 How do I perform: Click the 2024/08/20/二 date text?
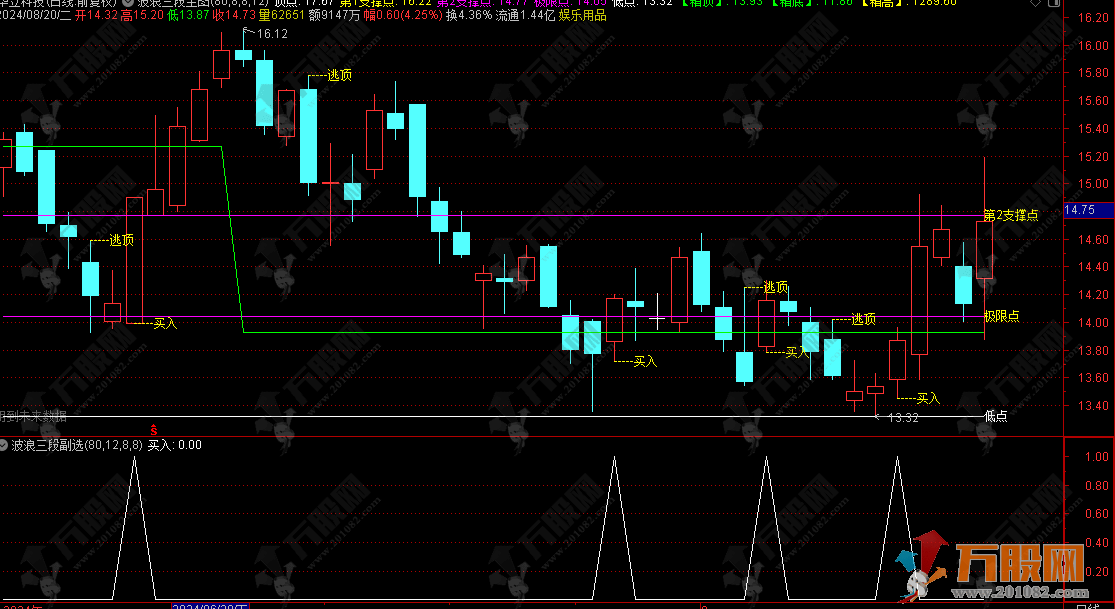tap(35, 15)
